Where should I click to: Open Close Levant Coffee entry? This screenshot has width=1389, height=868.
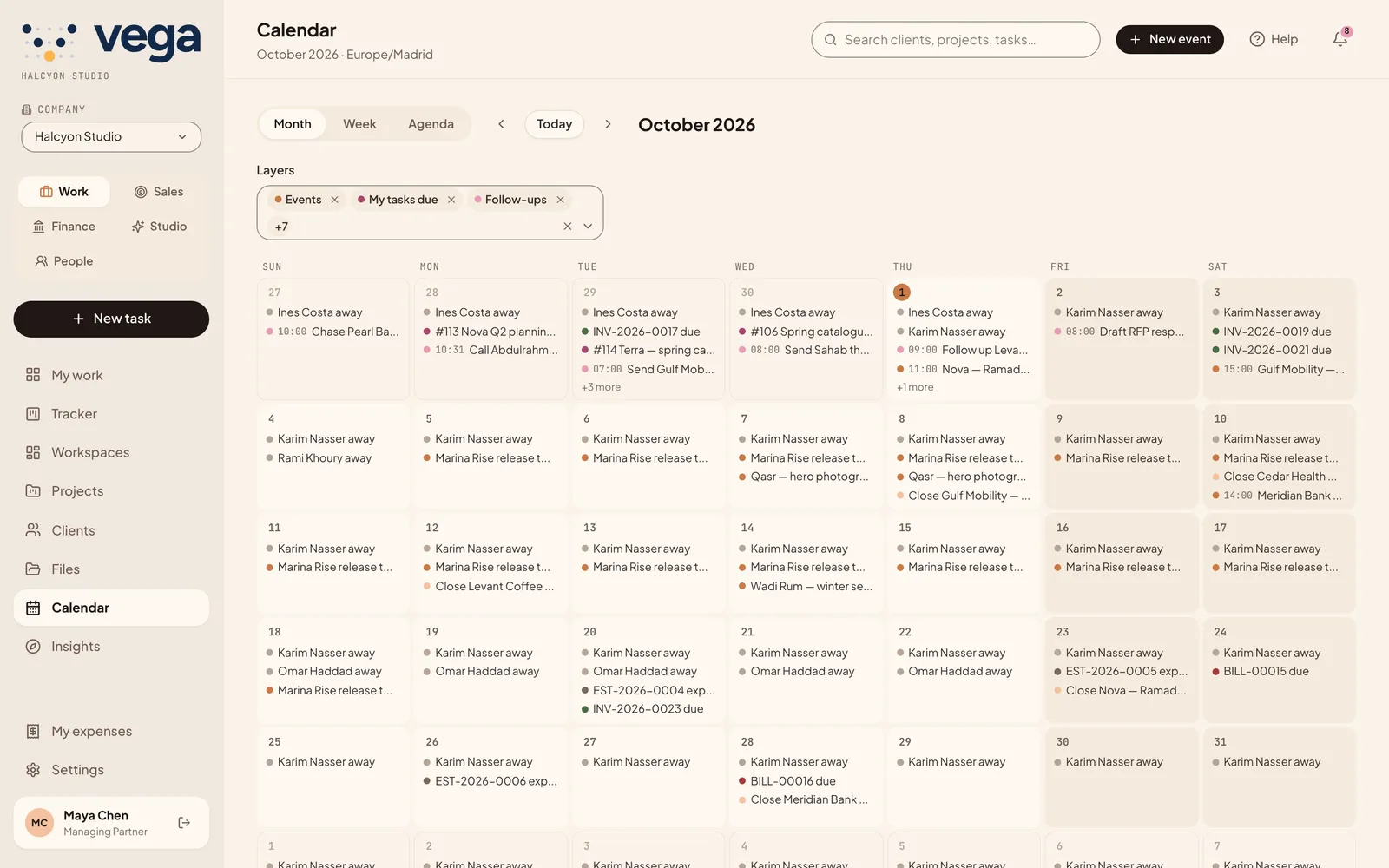(x=489, y=587)
